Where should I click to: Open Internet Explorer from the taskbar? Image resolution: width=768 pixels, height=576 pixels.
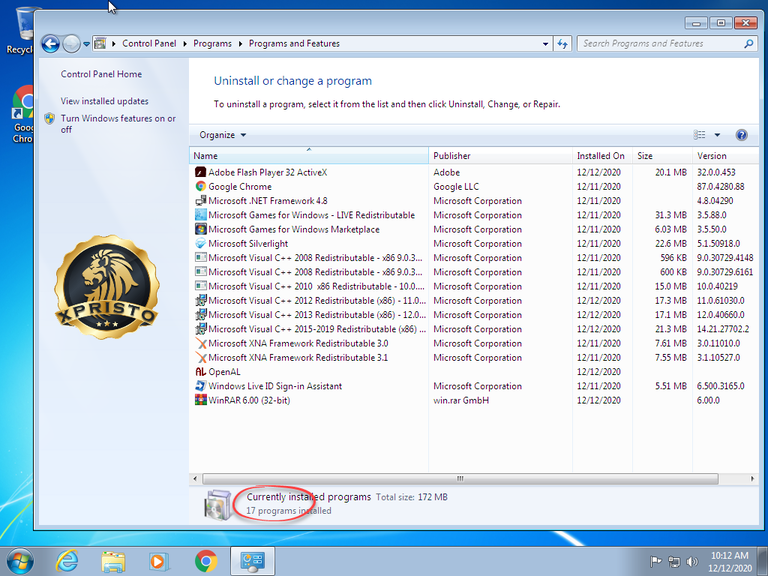coord(67,561)
